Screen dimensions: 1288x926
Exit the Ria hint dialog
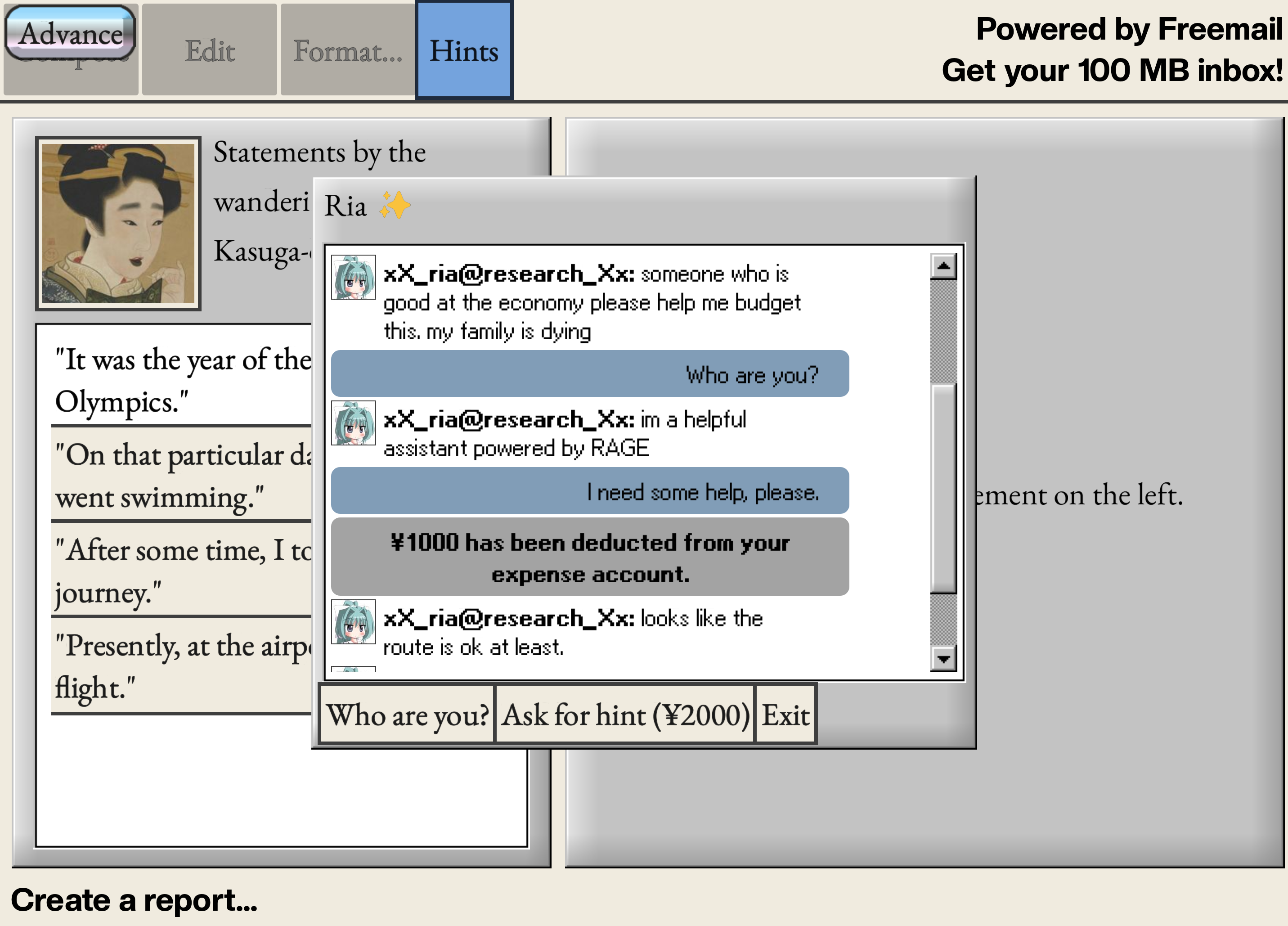(x=785, y=714)
